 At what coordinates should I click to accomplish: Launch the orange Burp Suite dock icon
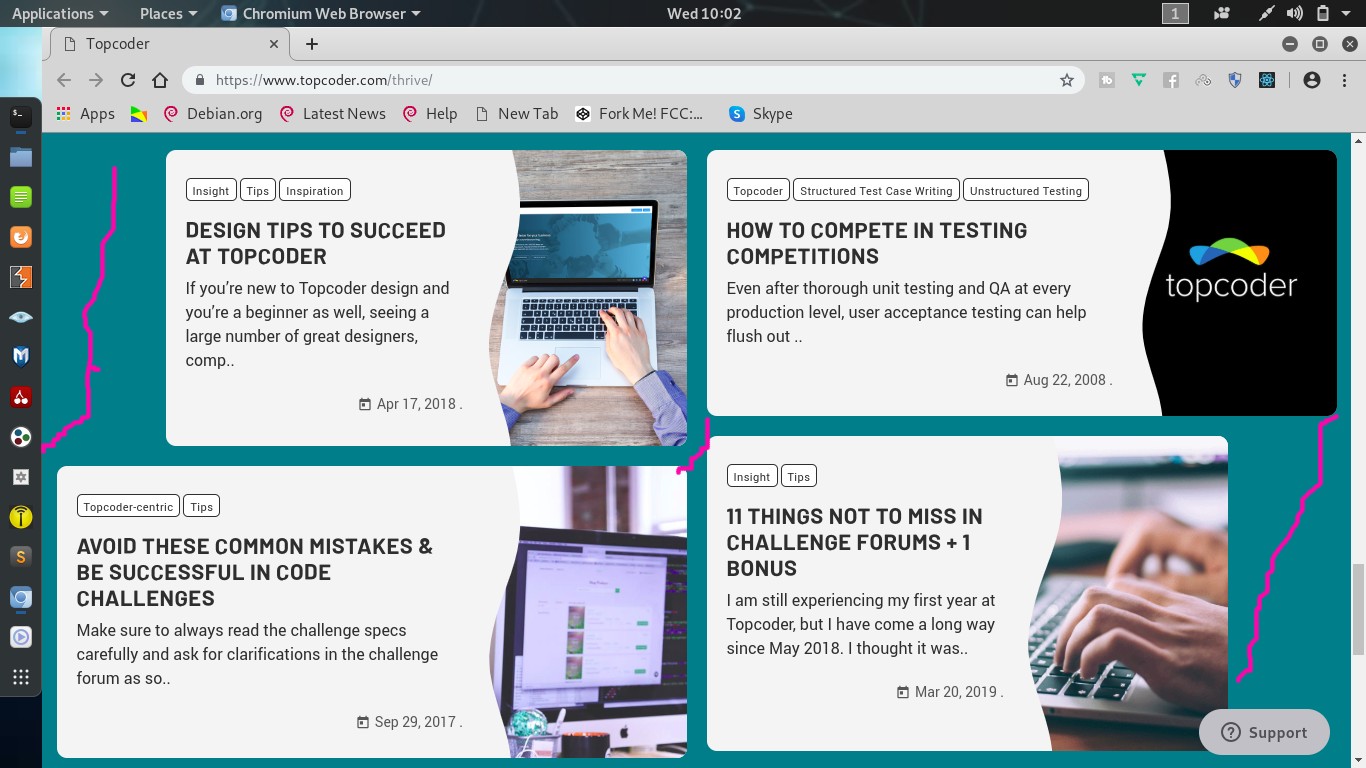tap(21, 277)
